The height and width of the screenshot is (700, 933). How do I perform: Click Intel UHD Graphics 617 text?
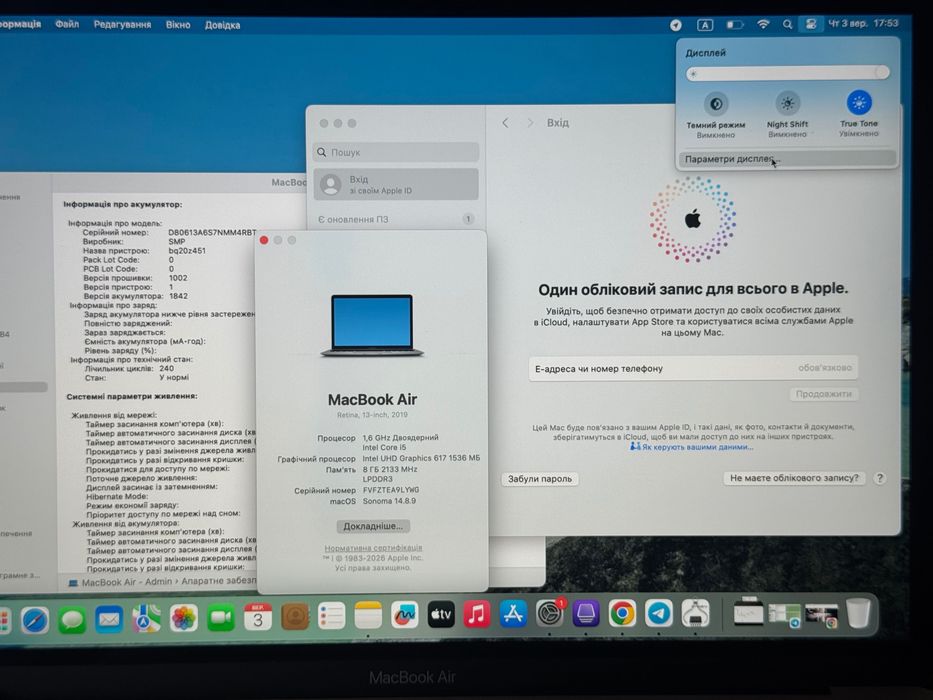[x=421, y=458]
